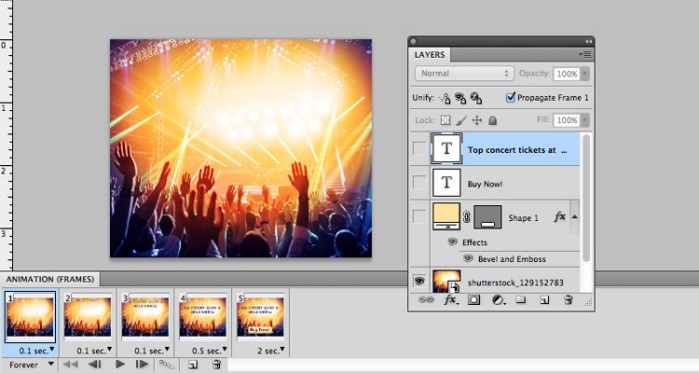Select animation frame 2 thumbnail
699x373 pixels.
(x=87, y=316)
